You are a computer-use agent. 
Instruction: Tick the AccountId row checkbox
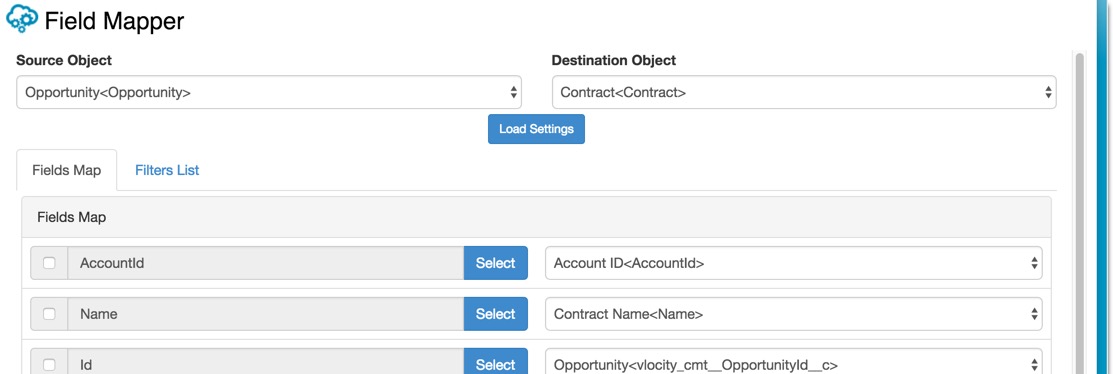click(x=49, y=263)
